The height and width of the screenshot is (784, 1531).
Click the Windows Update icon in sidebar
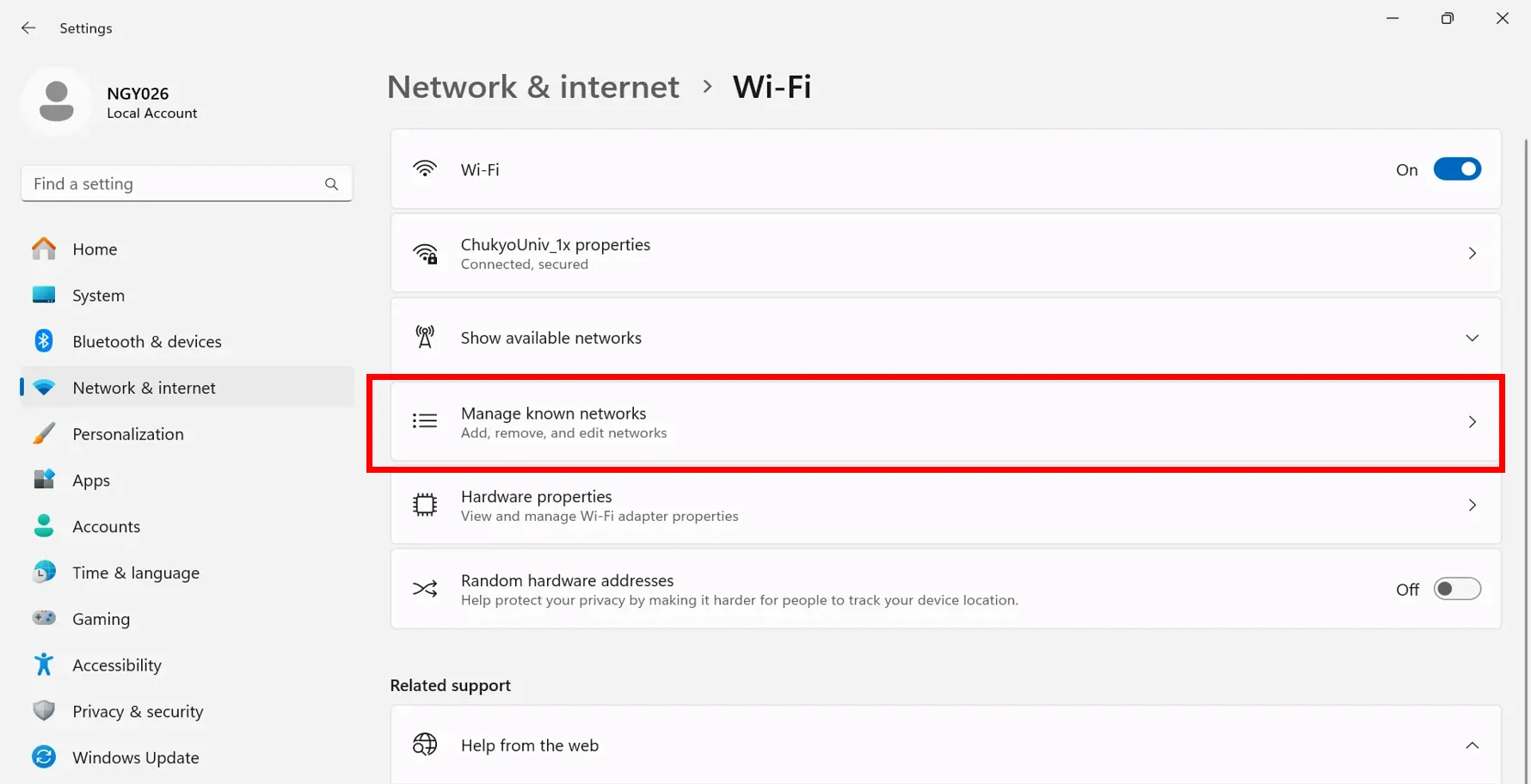[44, 757]
